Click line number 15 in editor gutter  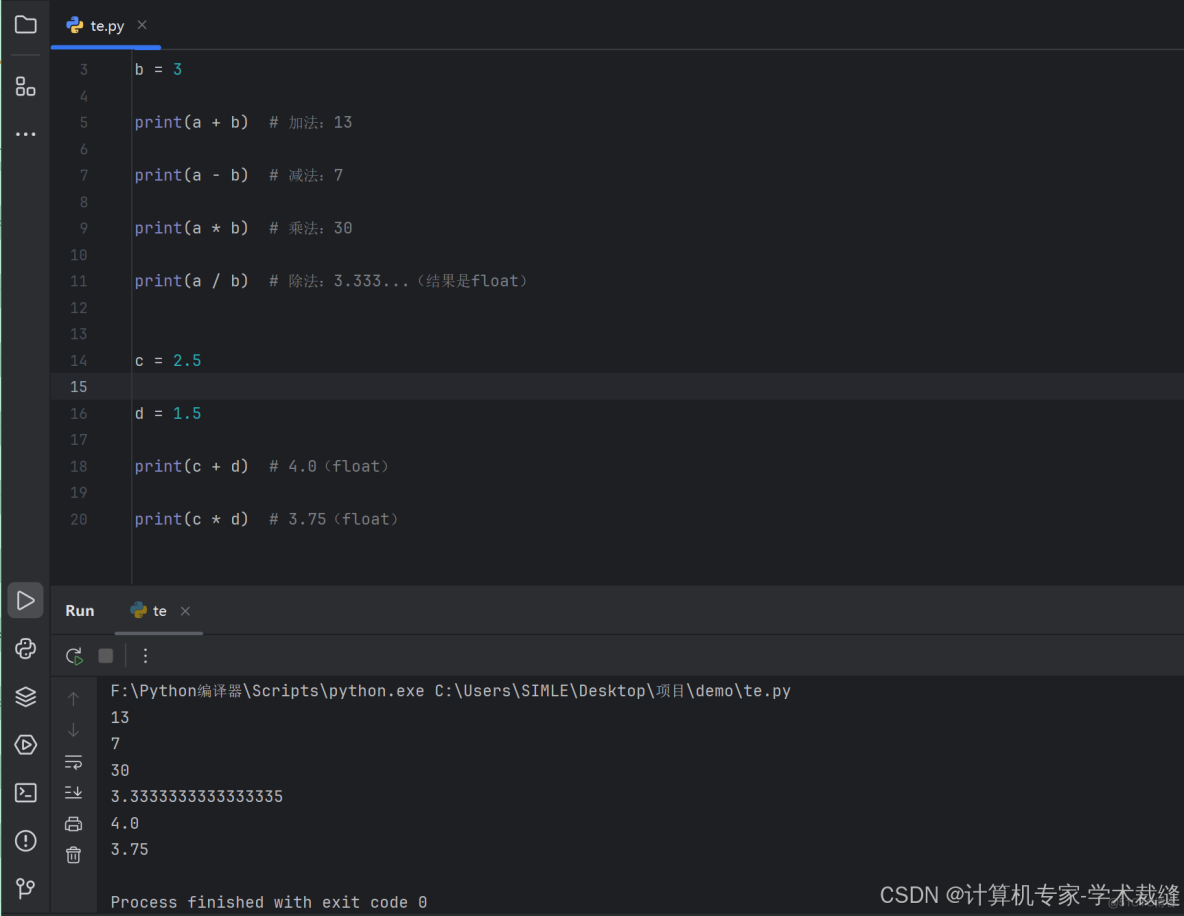point(79,387)
